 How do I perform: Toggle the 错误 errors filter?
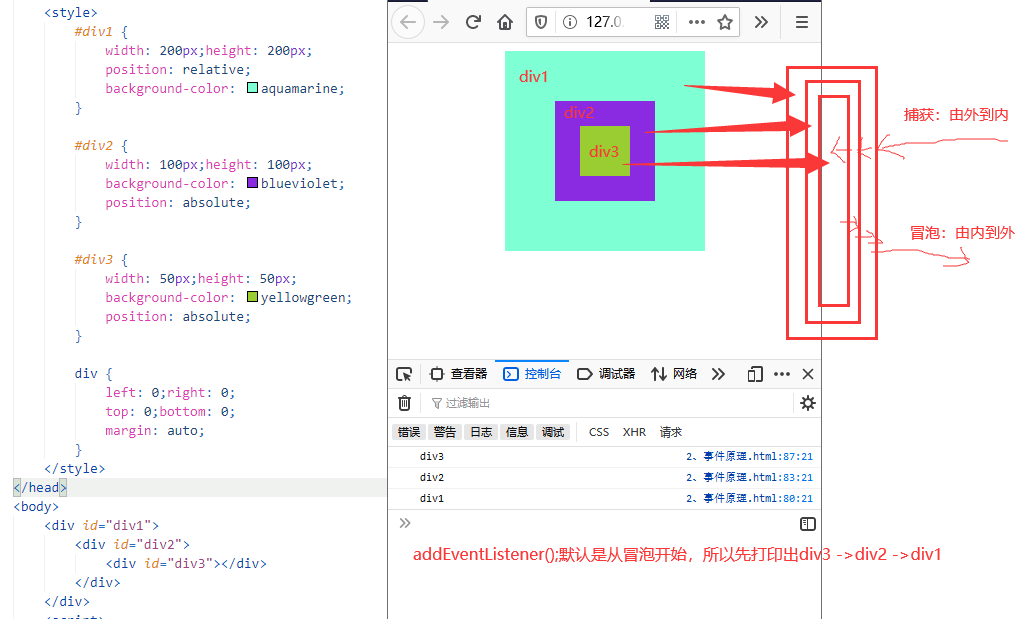point(409,432)
